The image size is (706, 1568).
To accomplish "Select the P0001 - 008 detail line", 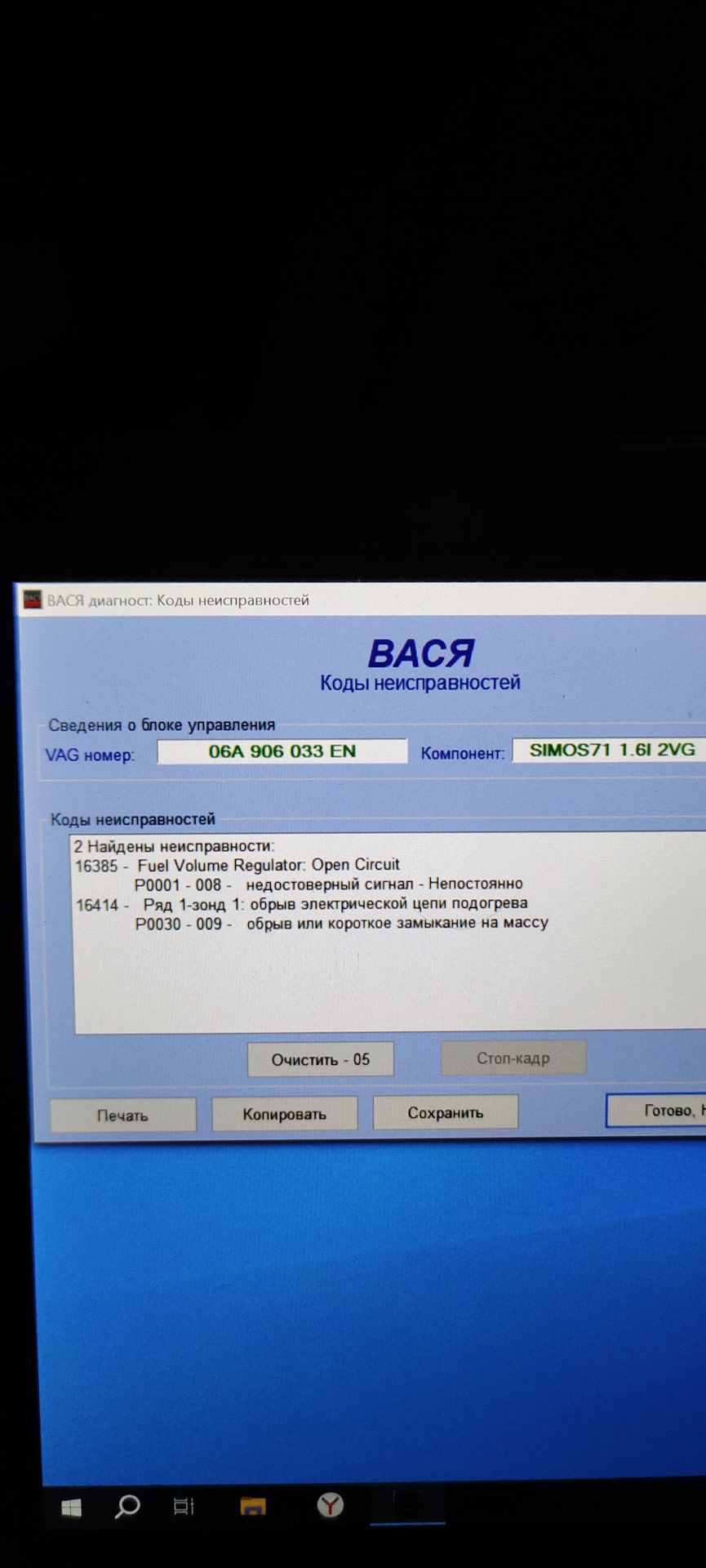I will (x=328, y=884).
